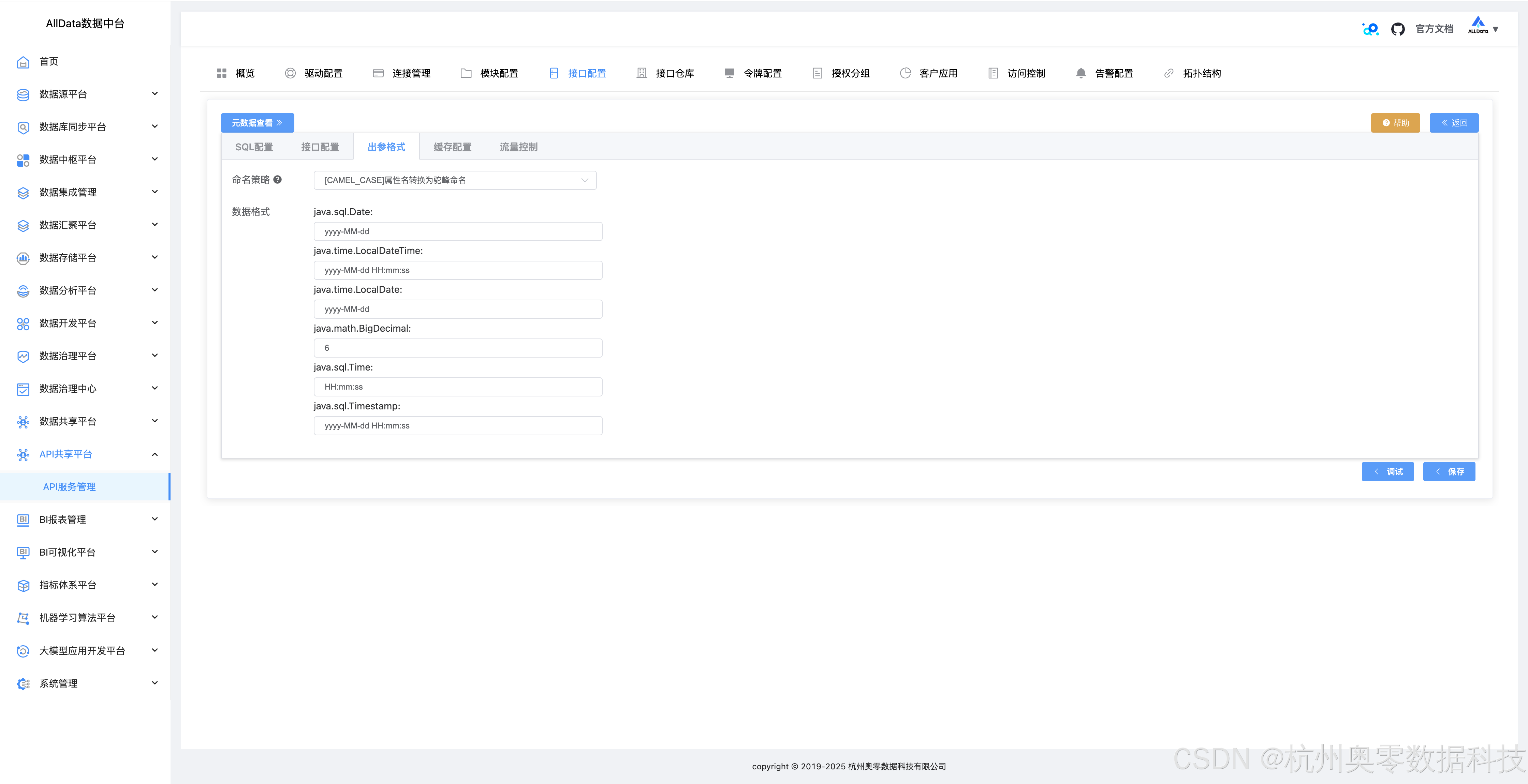Click the GitHub icon in header
The image size is (1528, 784).
coord(1397,29)
